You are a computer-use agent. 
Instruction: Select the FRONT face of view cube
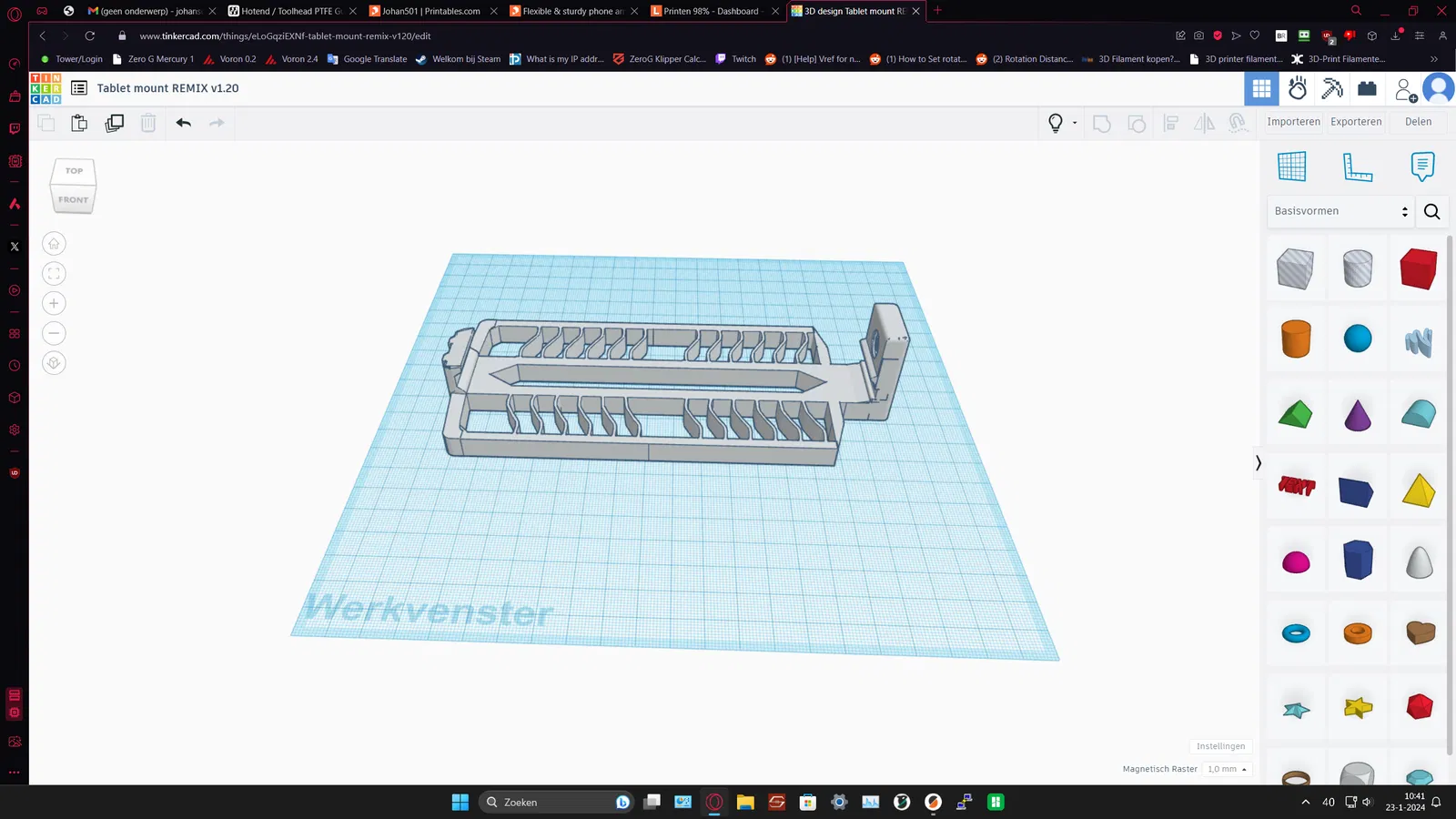(74, 199)
